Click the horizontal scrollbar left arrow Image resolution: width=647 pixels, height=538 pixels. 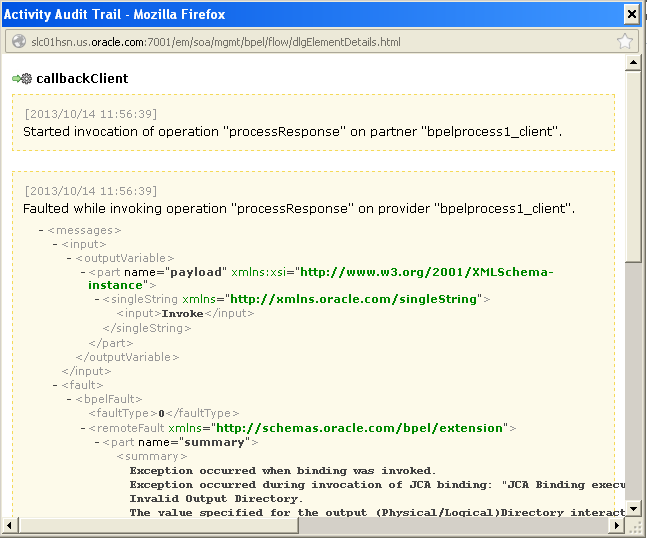[9, 526]
